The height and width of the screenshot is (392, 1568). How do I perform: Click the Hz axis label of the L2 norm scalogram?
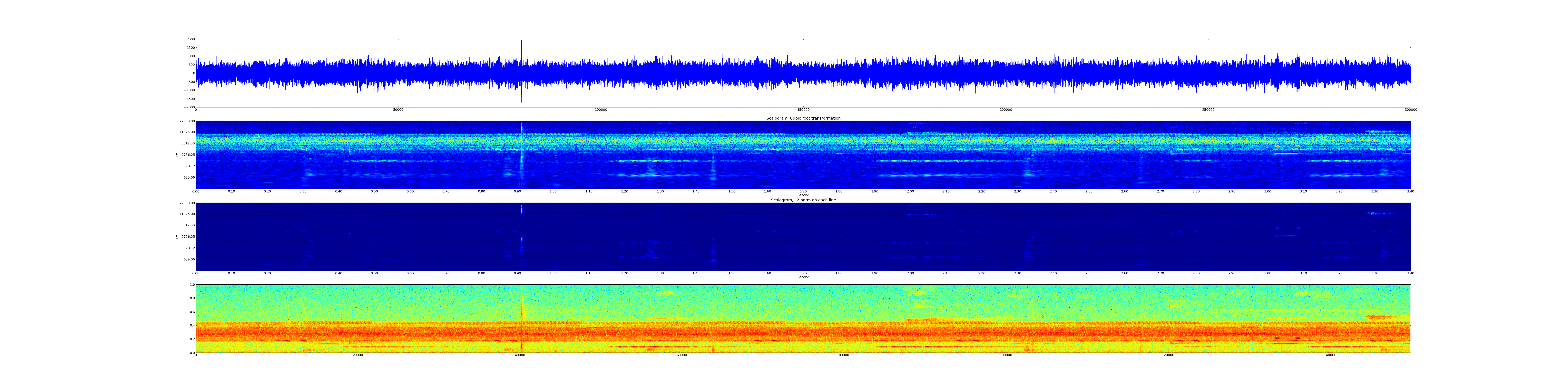coord(177,237)
